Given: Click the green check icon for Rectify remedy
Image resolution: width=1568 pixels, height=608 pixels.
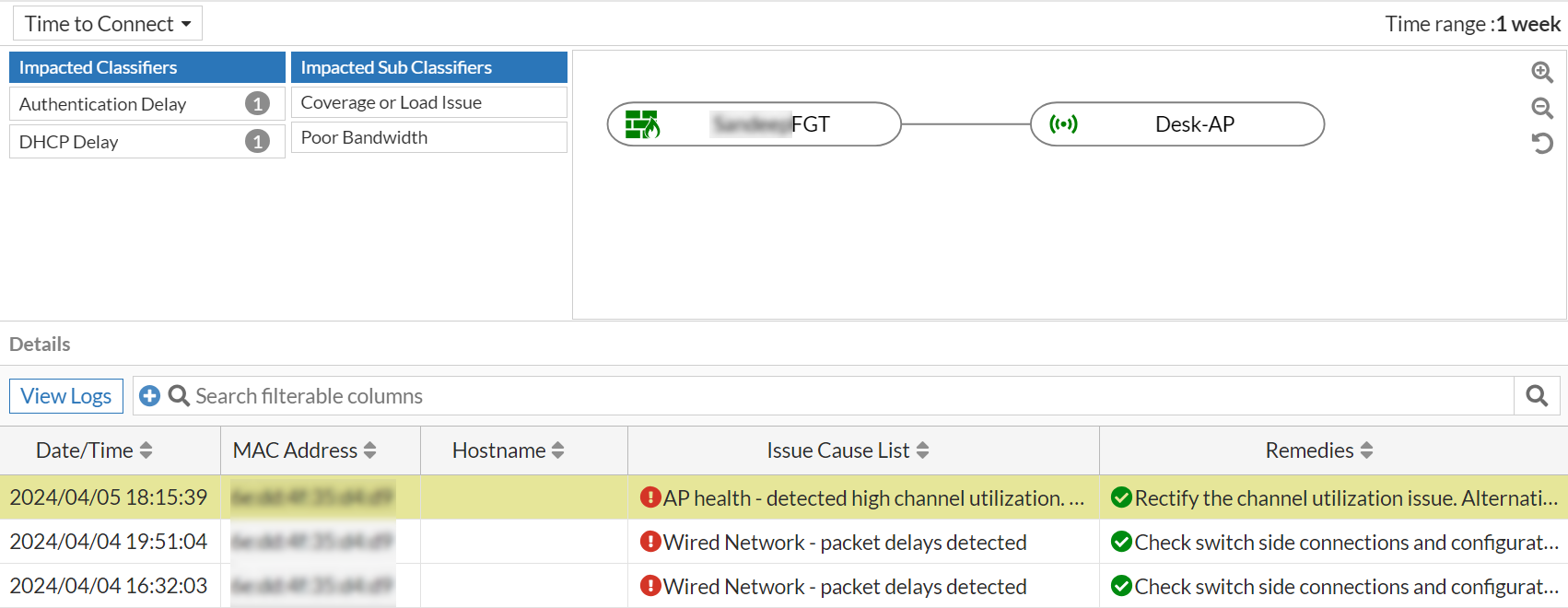Looking at the screenshot, I should 1121,497.
